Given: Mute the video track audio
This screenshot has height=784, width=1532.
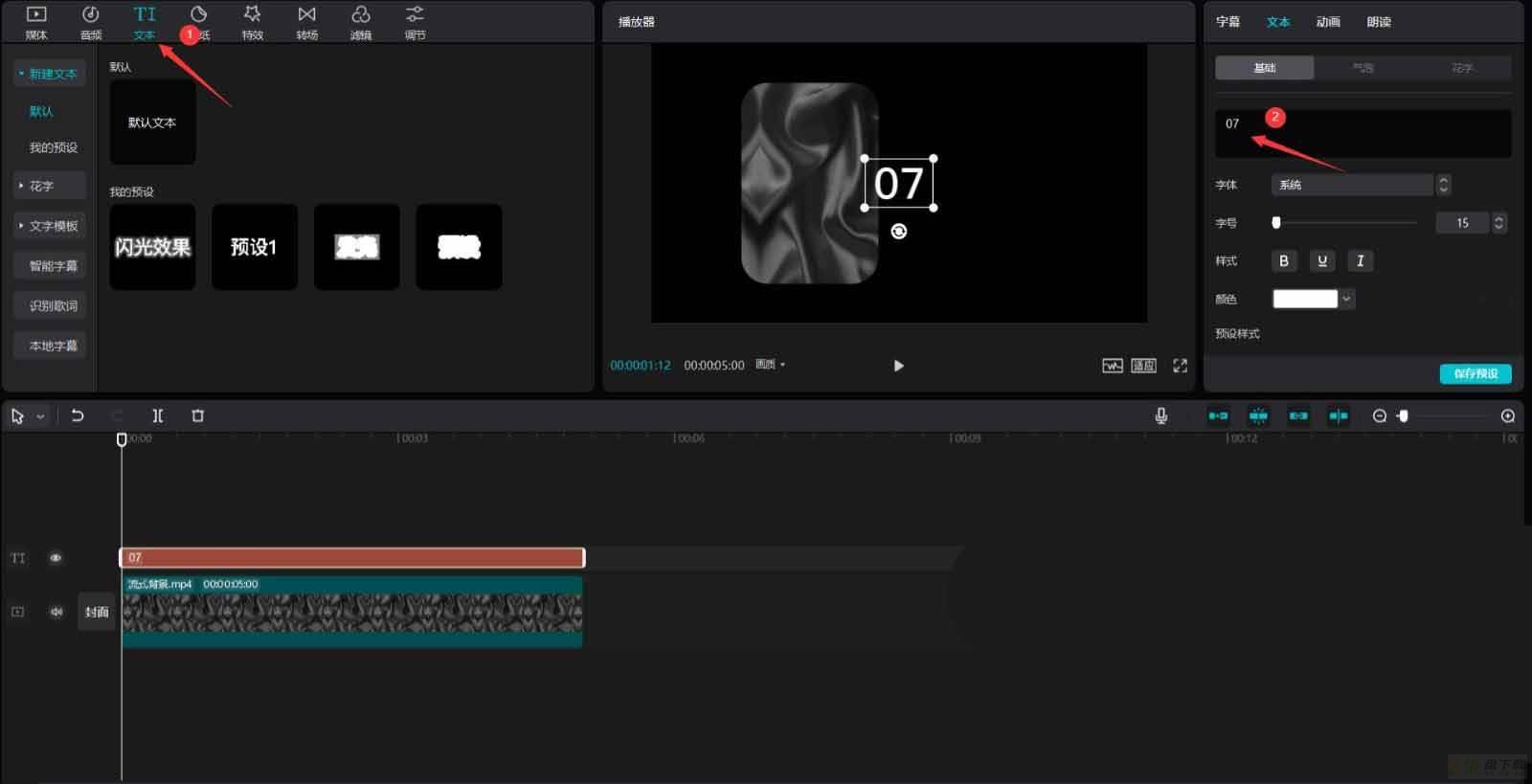Looking at the screenshot, I should pyautogui.click(x=56, y=612).
